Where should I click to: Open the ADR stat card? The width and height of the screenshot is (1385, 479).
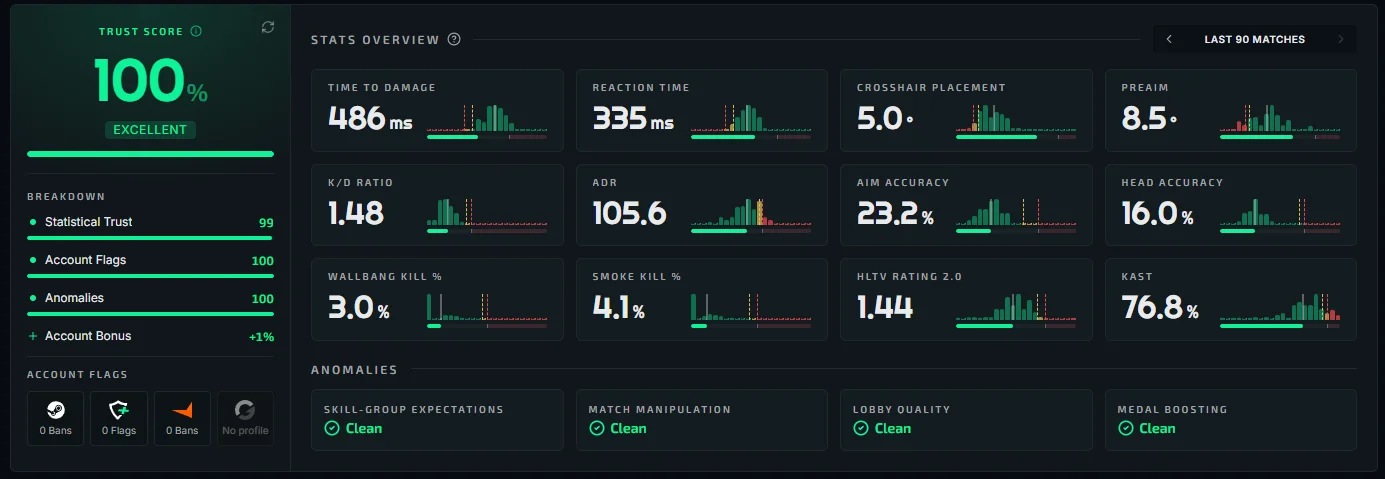coord(702,205)
